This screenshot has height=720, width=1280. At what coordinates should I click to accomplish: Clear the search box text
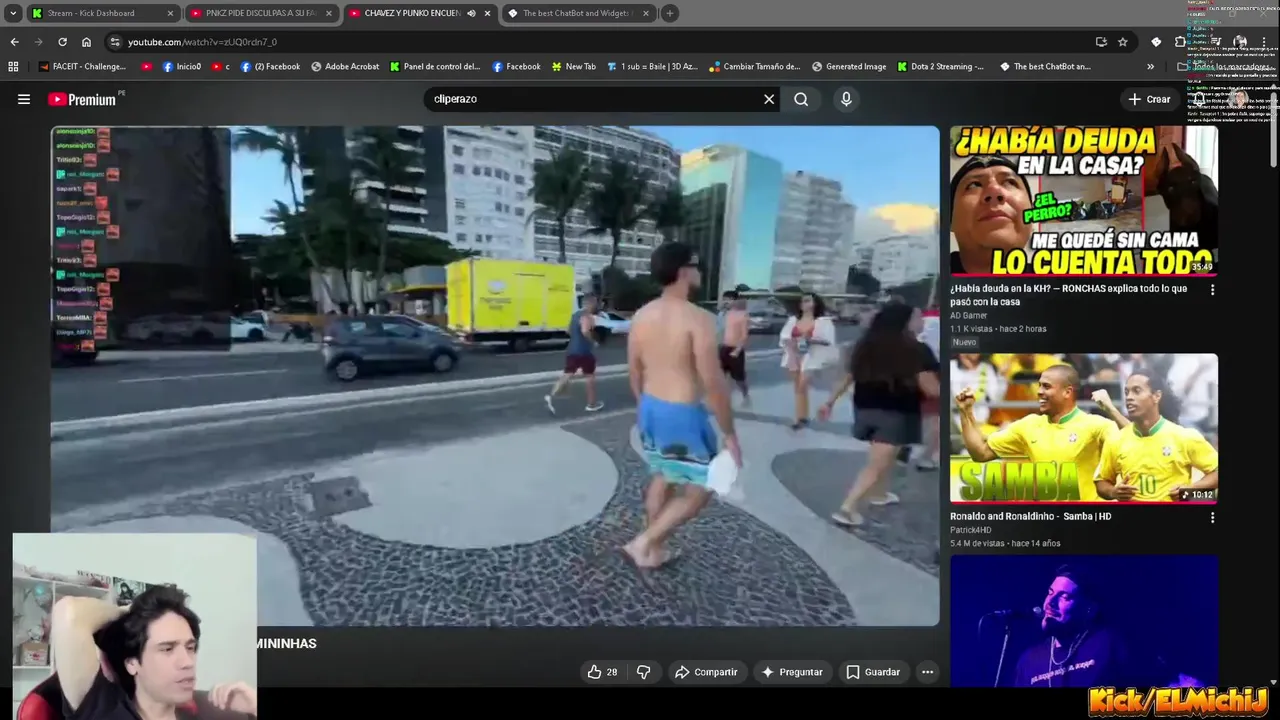point(769,99)
